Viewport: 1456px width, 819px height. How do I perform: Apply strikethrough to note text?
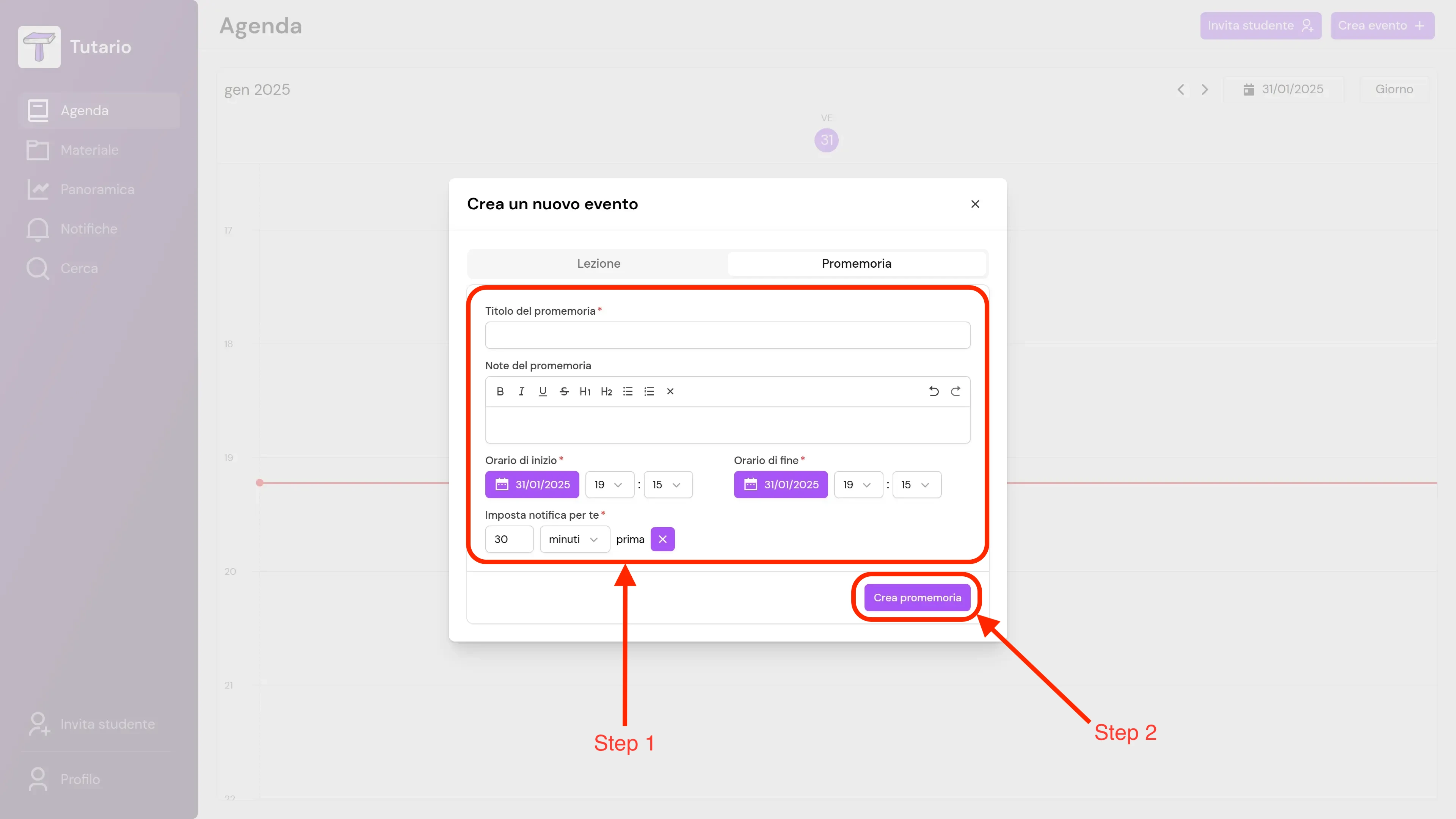click(x=563, y=391)
